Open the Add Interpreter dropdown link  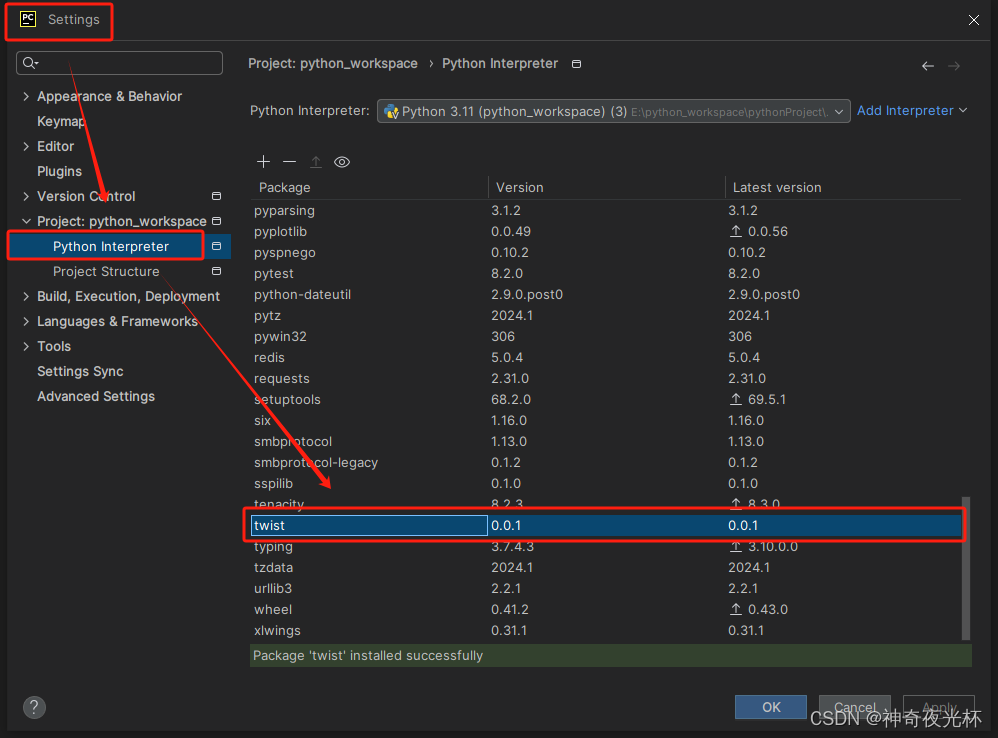[911, 111]
